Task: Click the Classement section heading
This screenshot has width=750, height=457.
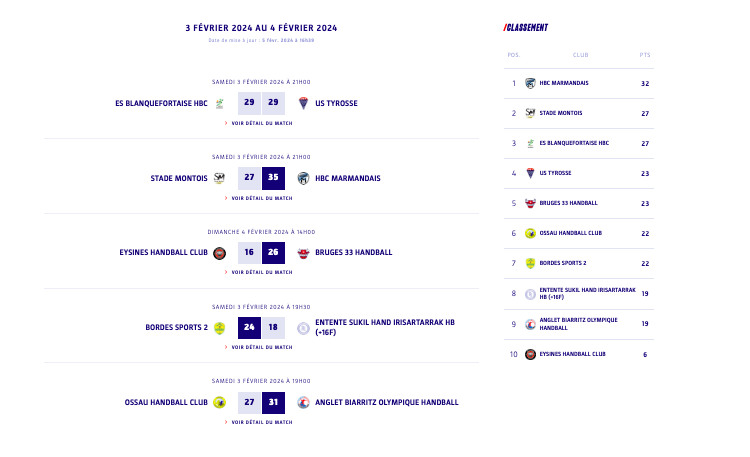Action: pos(526,27)
